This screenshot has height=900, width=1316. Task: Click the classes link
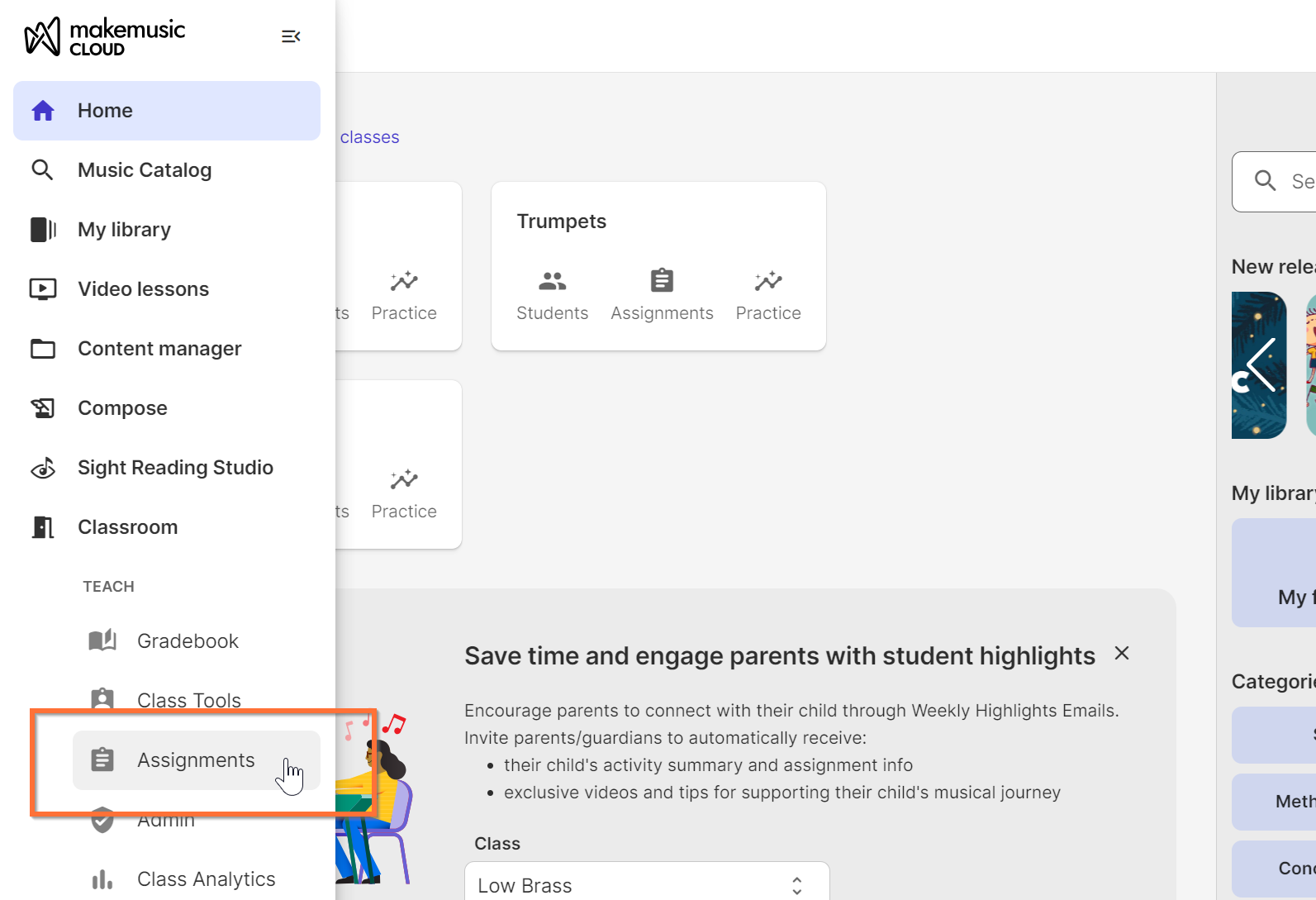(369, 137)
